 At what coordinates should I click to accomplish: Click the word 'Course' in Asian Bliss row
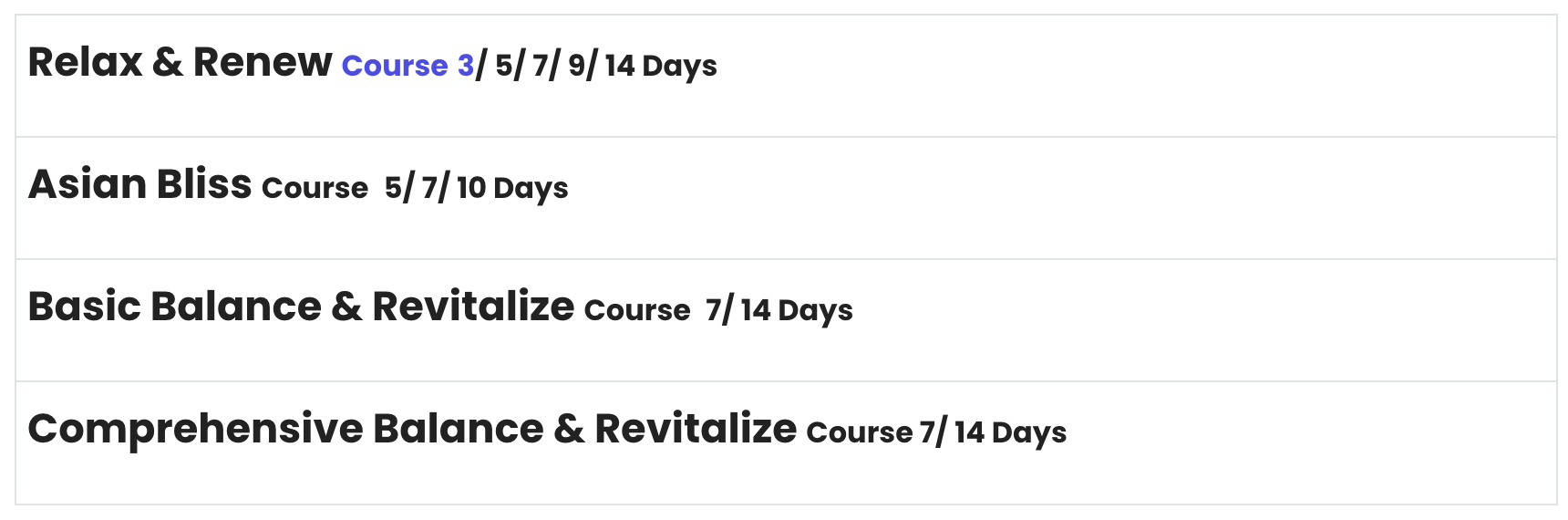tap(315, 189)
